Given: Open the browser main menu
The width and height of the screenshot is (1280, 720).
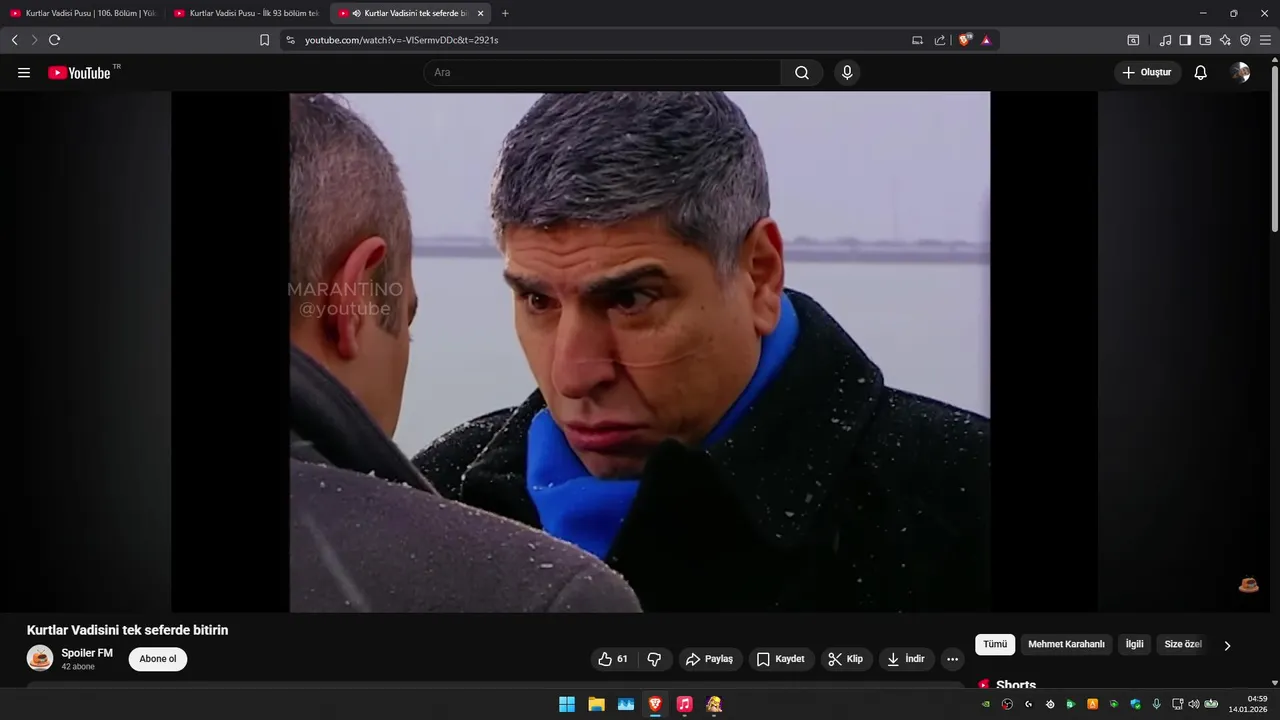Looking at the screenshot, I should pyautogui.click(x=1265, y=40).
